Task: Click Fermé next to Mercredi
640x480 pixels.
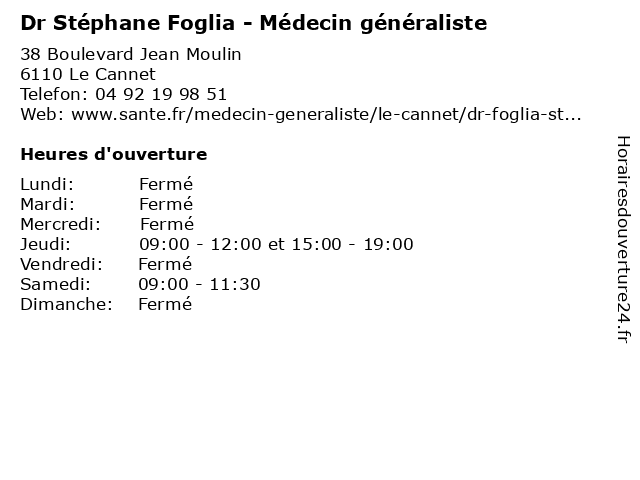Action: pos(167,224)
